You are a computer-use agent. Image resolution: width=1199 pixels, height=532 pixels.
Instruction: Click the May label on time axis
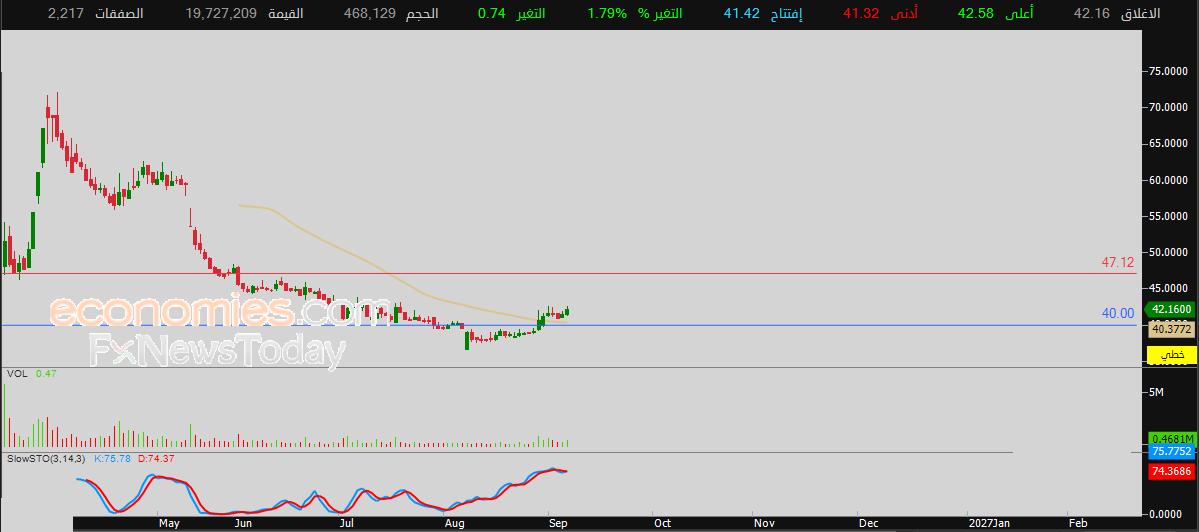tap(169, 524)
